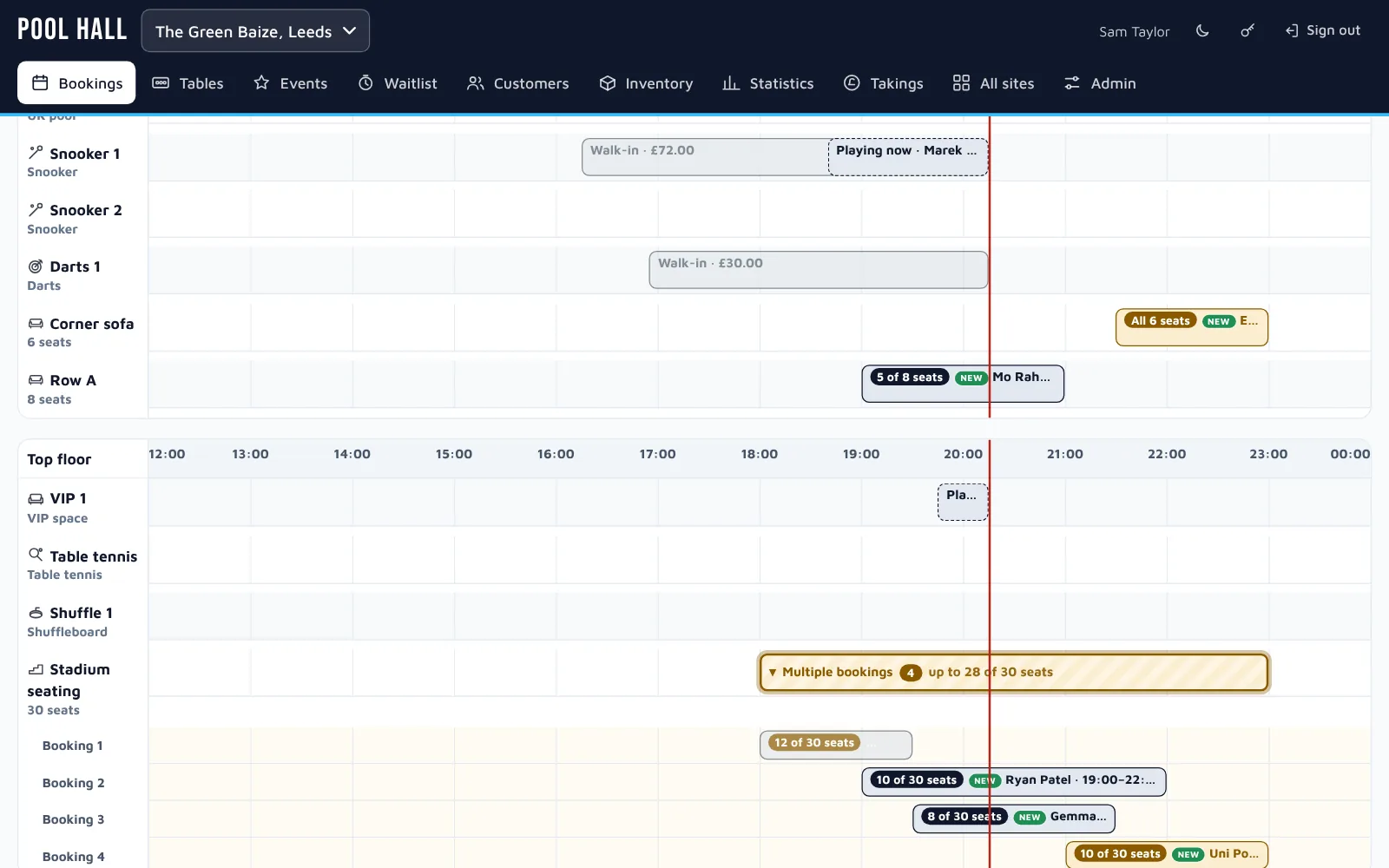Collapse the Multiple bookings group
This screenshot has width=1389, height=868.
[1014, 672]
